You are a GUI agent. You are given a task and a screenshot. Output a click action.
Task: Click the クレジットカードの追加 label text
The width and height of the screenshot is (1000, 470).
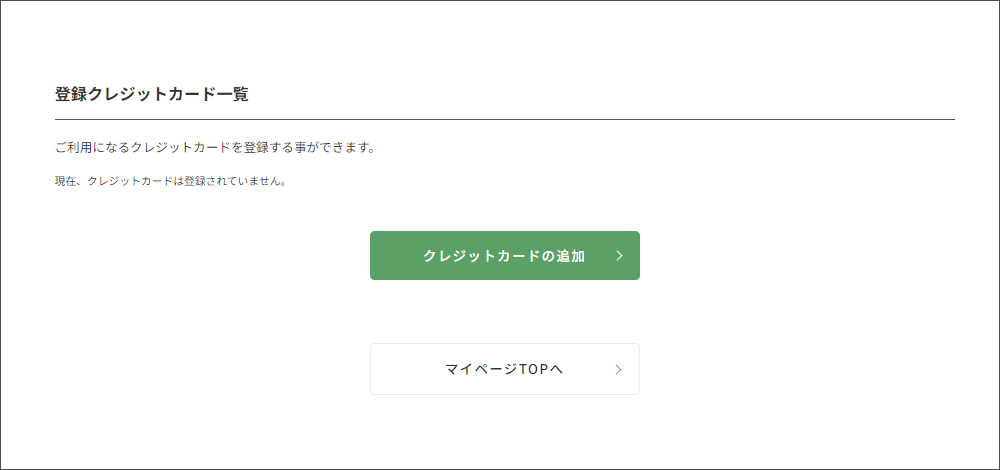(x=504, y=256)
